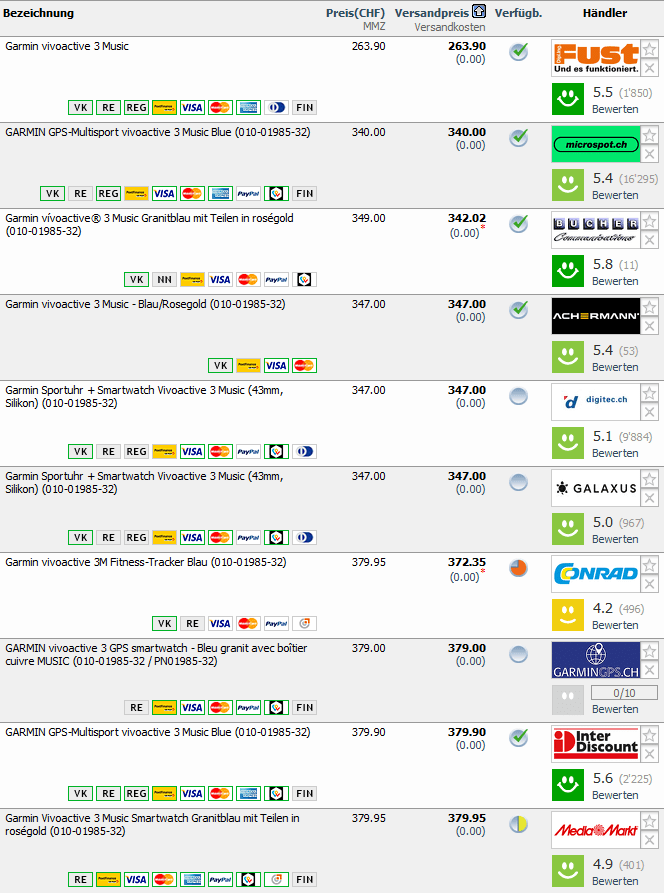Click the American Express icon in the Fust row

coord(248,108)
